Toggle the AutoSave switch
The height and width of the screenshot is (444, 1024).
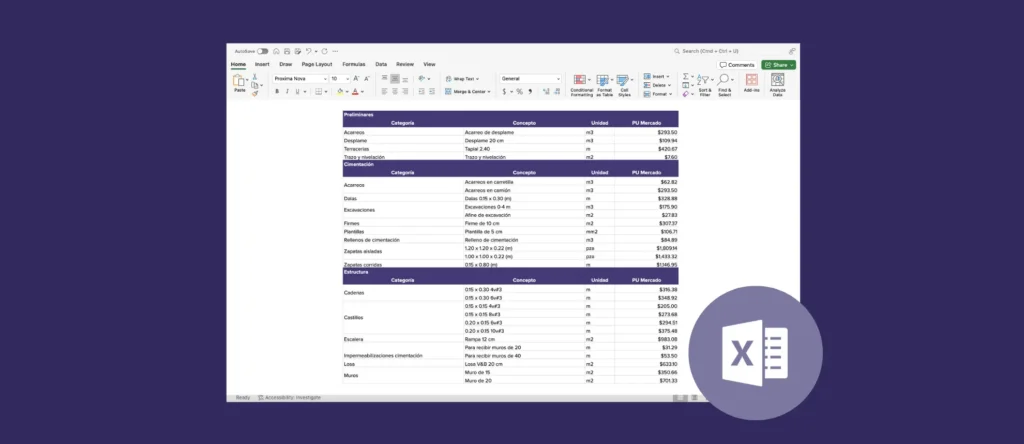262,50
